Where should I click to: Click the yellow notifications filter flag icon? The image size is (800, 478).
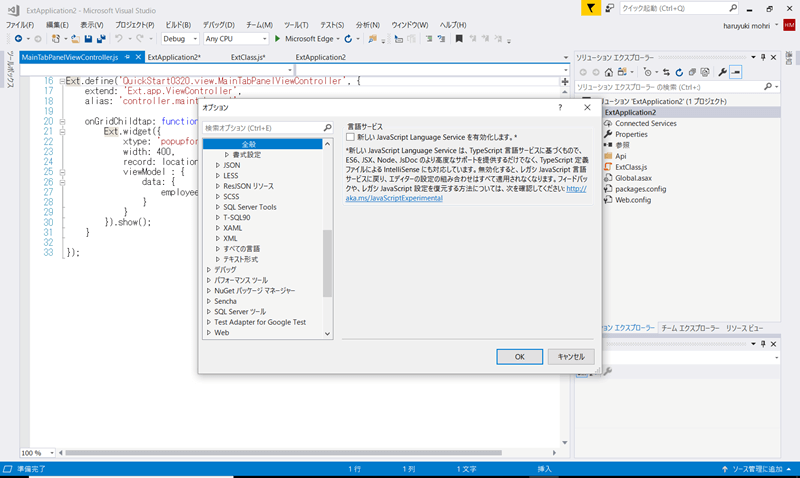pos(591,8)
